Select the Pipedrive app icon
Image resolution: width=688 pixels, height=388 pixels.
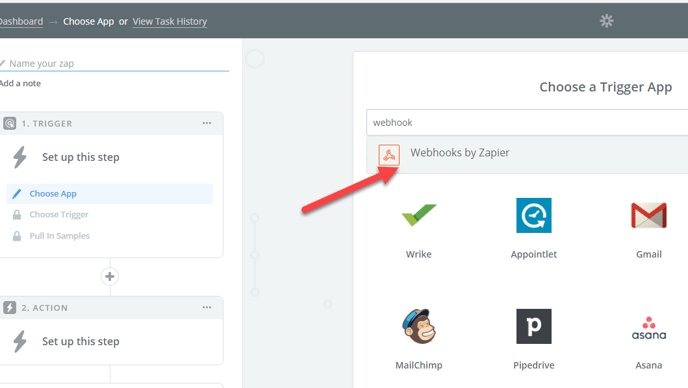click(534, 326)
